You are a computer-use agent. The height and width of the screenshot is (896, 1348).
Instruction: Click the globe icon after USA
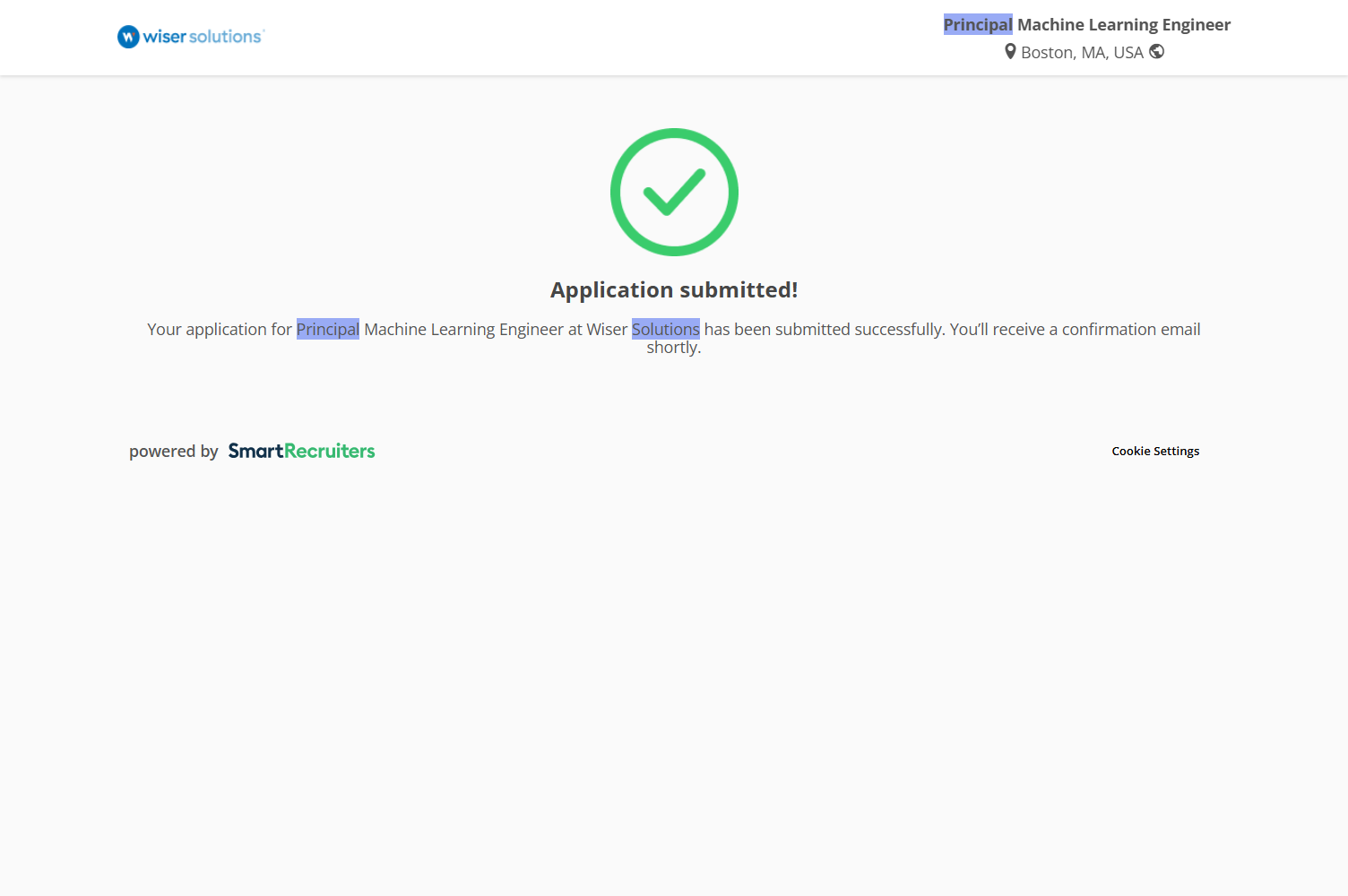click(x=1156, y=52)
